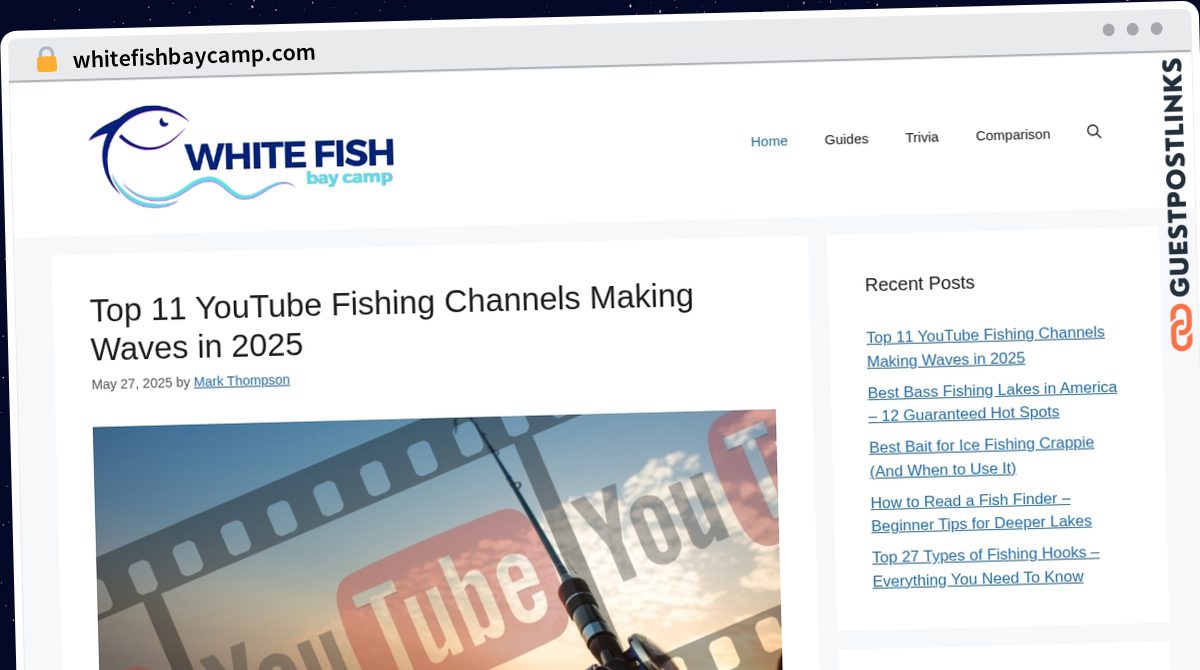Image resolution: width=1200 pixels, height=670 pixels.
Task: Click the orange padlock security icon
Action: pos(46,60)
